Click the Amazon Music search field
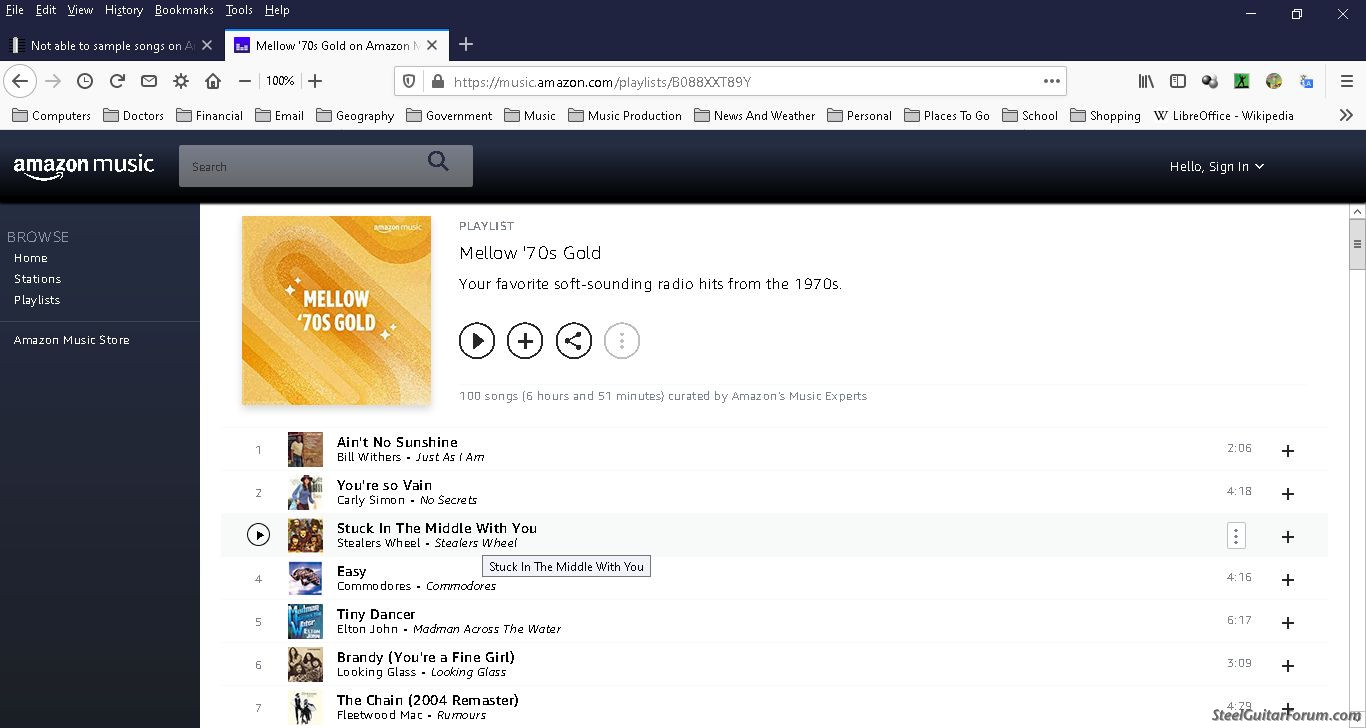 tap(300, 167)
